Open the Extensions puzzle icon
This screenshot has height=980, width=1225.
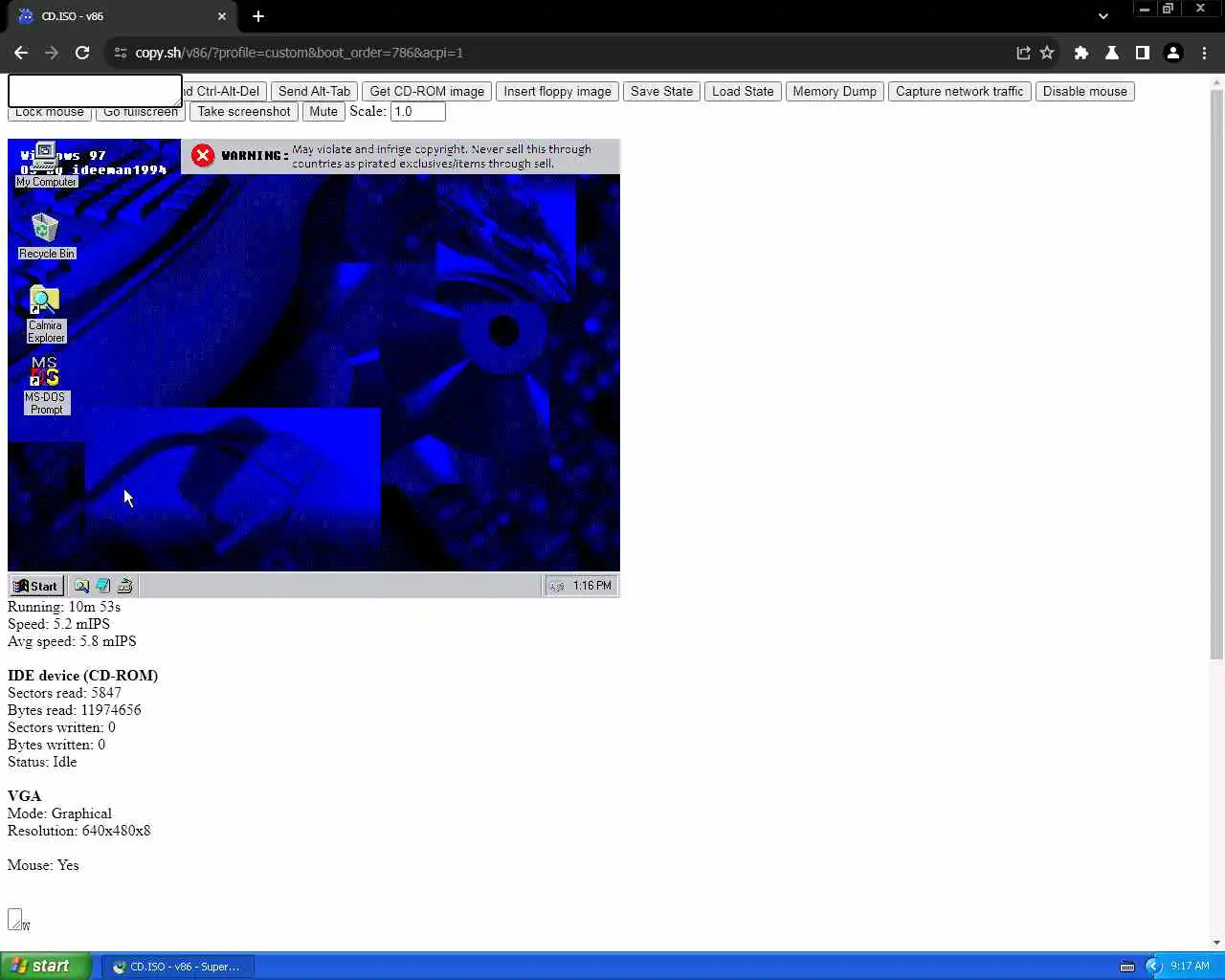coord(1081,53)
